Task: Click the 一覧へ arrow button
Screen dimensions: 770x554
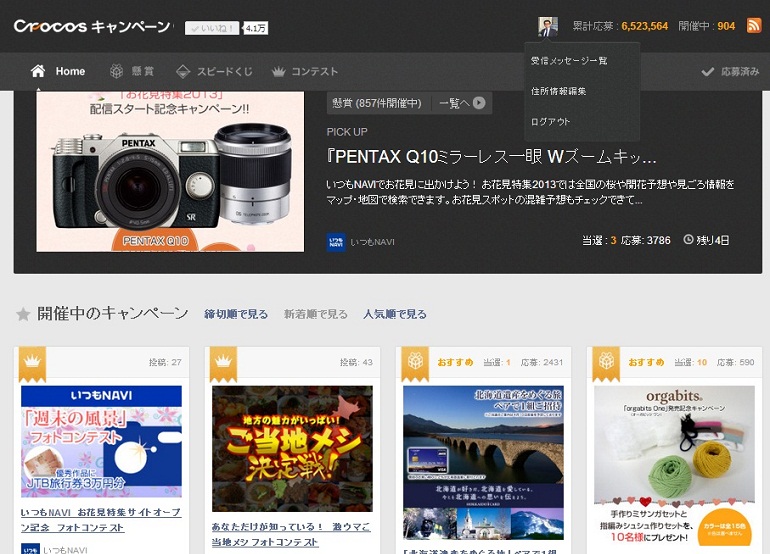Action: (462, 103)
